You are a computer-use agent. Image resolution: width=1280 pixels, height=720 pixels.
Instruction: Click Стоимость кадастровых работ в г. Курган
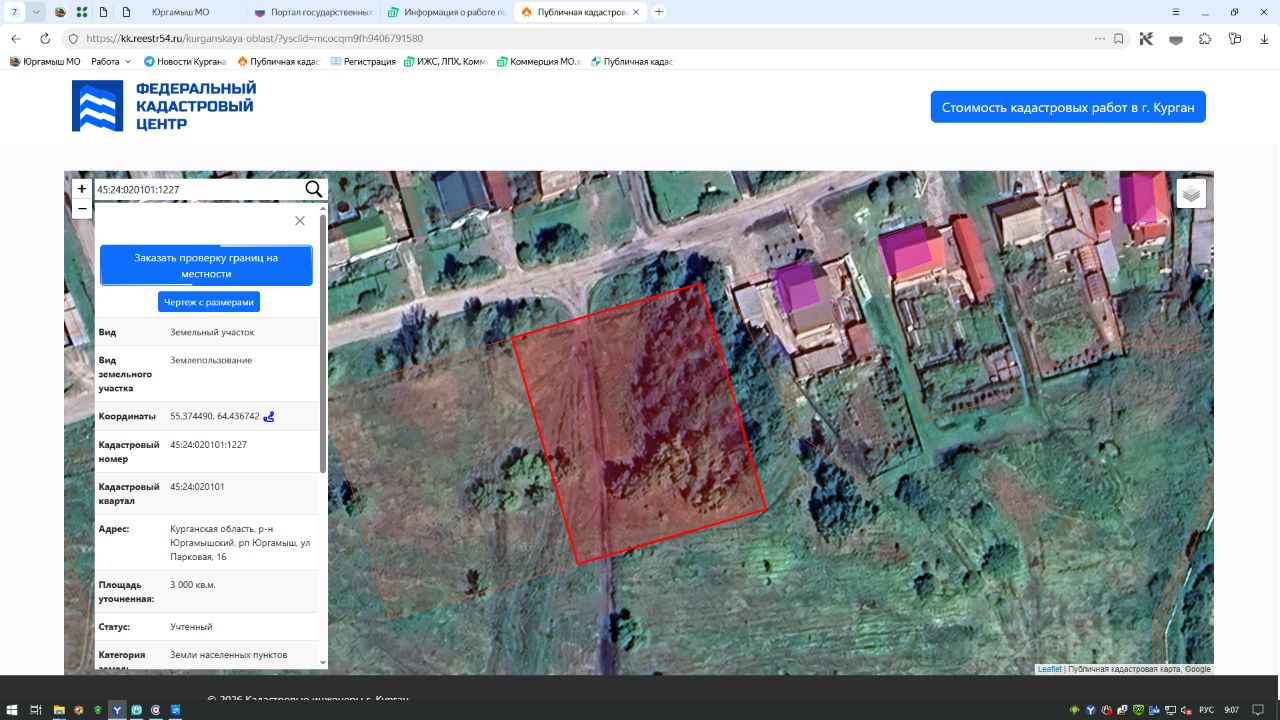(x=1068, y=107)
